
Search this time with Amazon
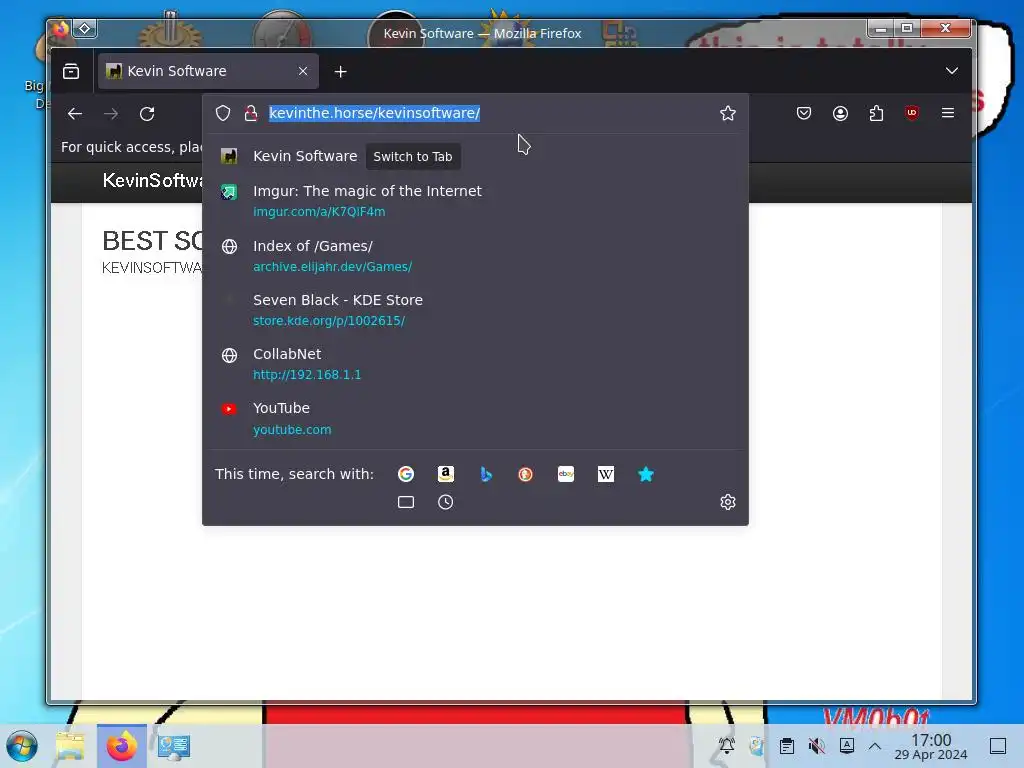tap(445, 474)
